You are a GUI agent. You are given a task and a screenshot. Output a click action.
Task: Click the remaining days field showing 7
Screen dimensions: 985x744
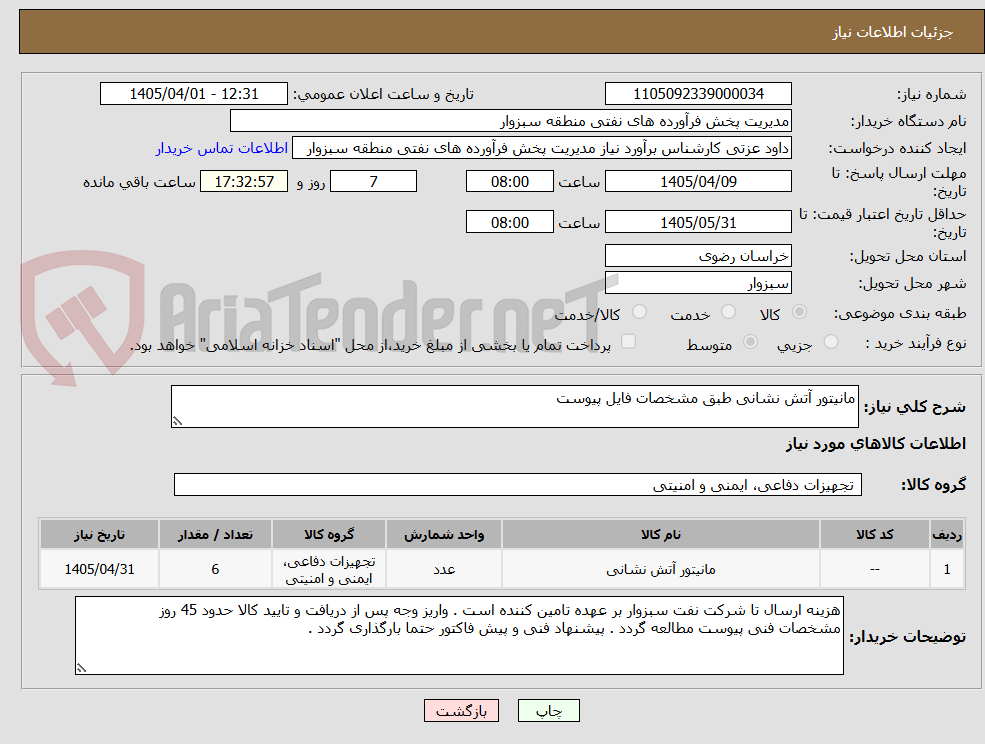[373, 182]
